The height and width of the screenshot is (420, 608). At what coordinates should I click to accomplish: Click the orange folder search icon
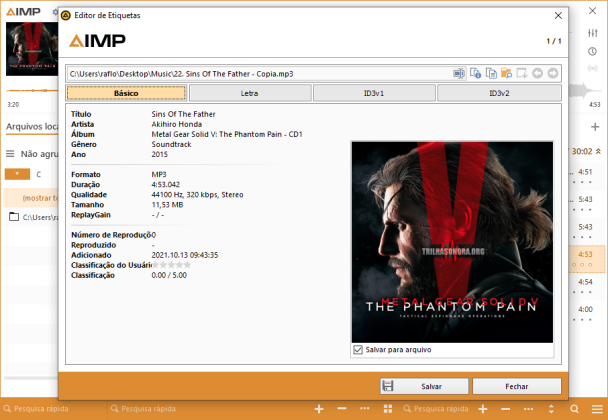click(x=506, y=73)
